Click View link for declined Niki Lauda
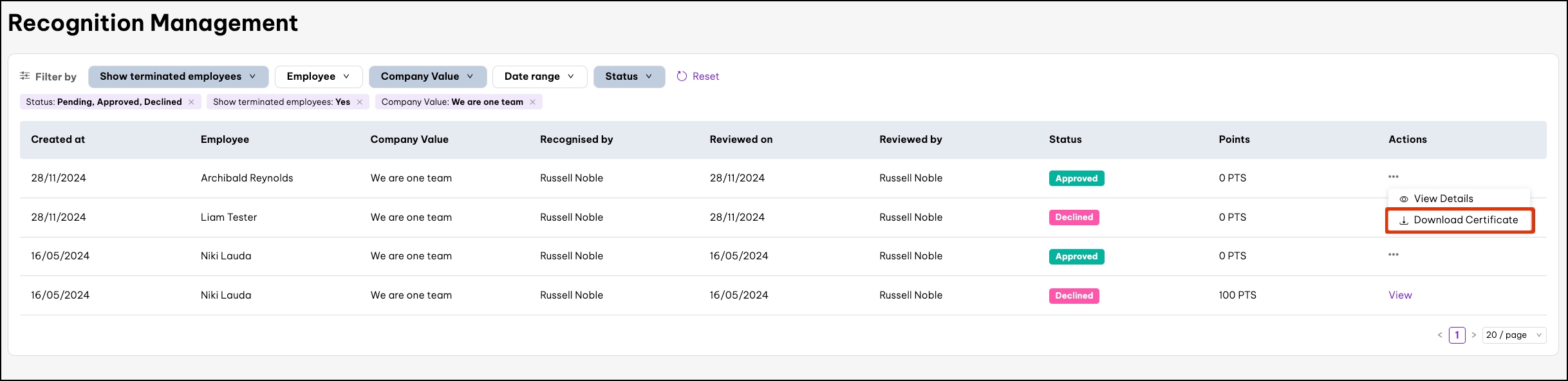Screen dimensions: 1568x381 tap(1399, 295)
